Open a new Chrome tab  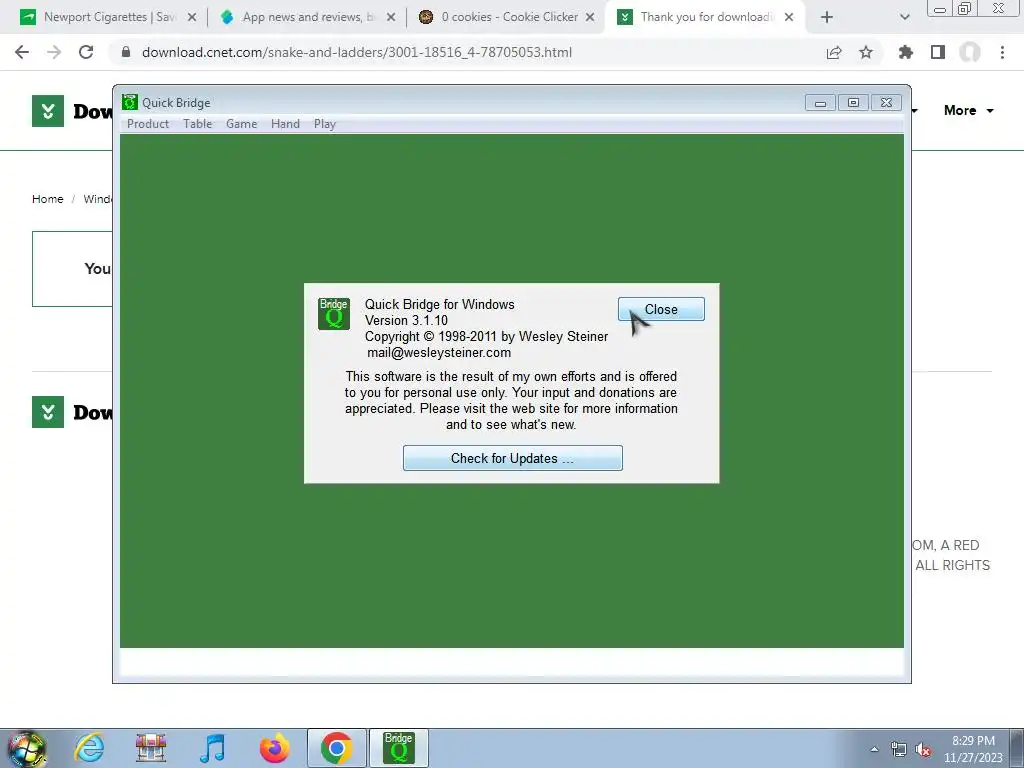(827, 18)
